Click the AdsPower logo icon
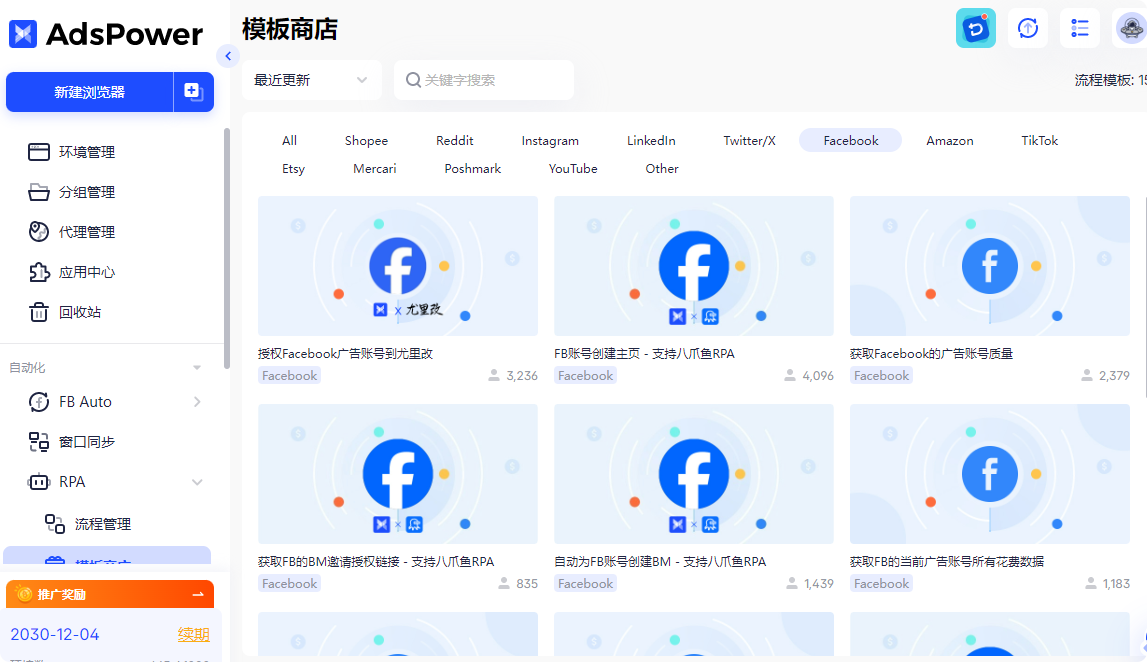This screenshot has height=662, width=1147. [x=23, y=34]
